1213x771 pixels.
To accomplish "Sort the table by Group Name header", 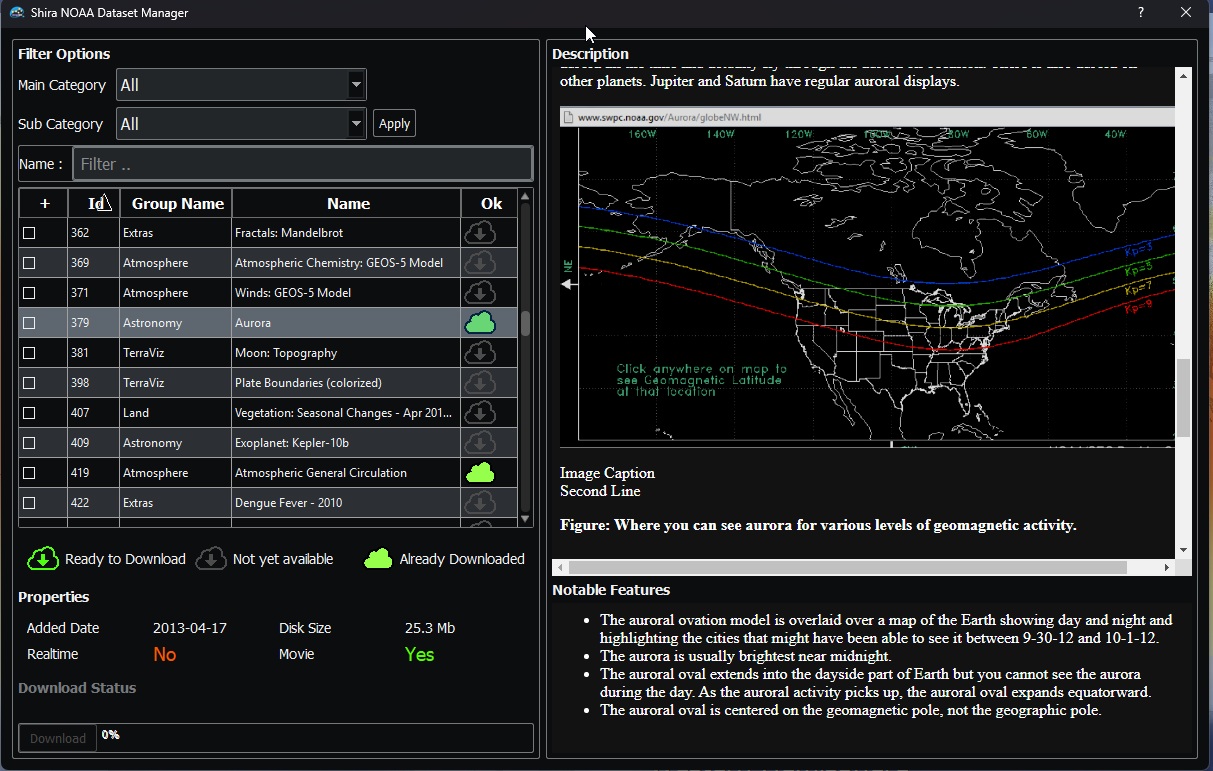I will [x=176, y=203].
